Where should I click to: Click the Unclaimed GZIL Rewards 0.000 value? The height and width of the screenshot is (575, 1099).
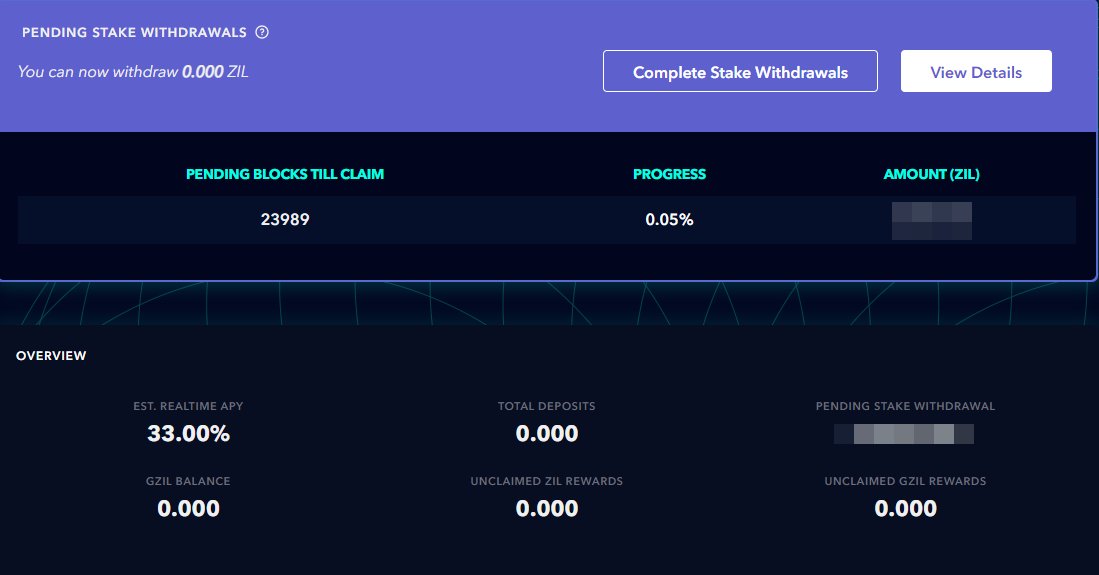(x=906, y=508)
